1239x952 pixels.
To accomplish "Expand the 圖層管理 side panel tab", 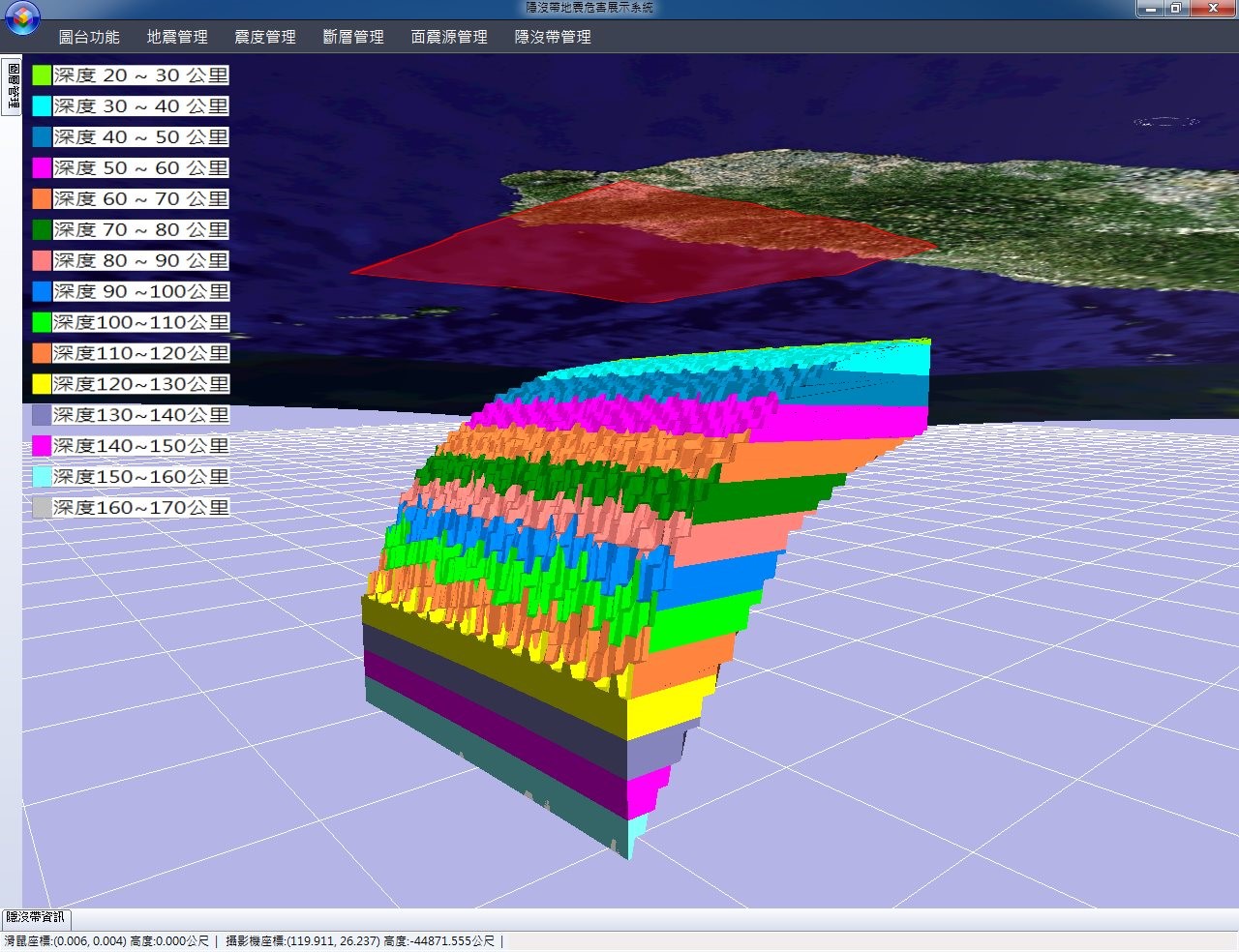I will [13, 86].
